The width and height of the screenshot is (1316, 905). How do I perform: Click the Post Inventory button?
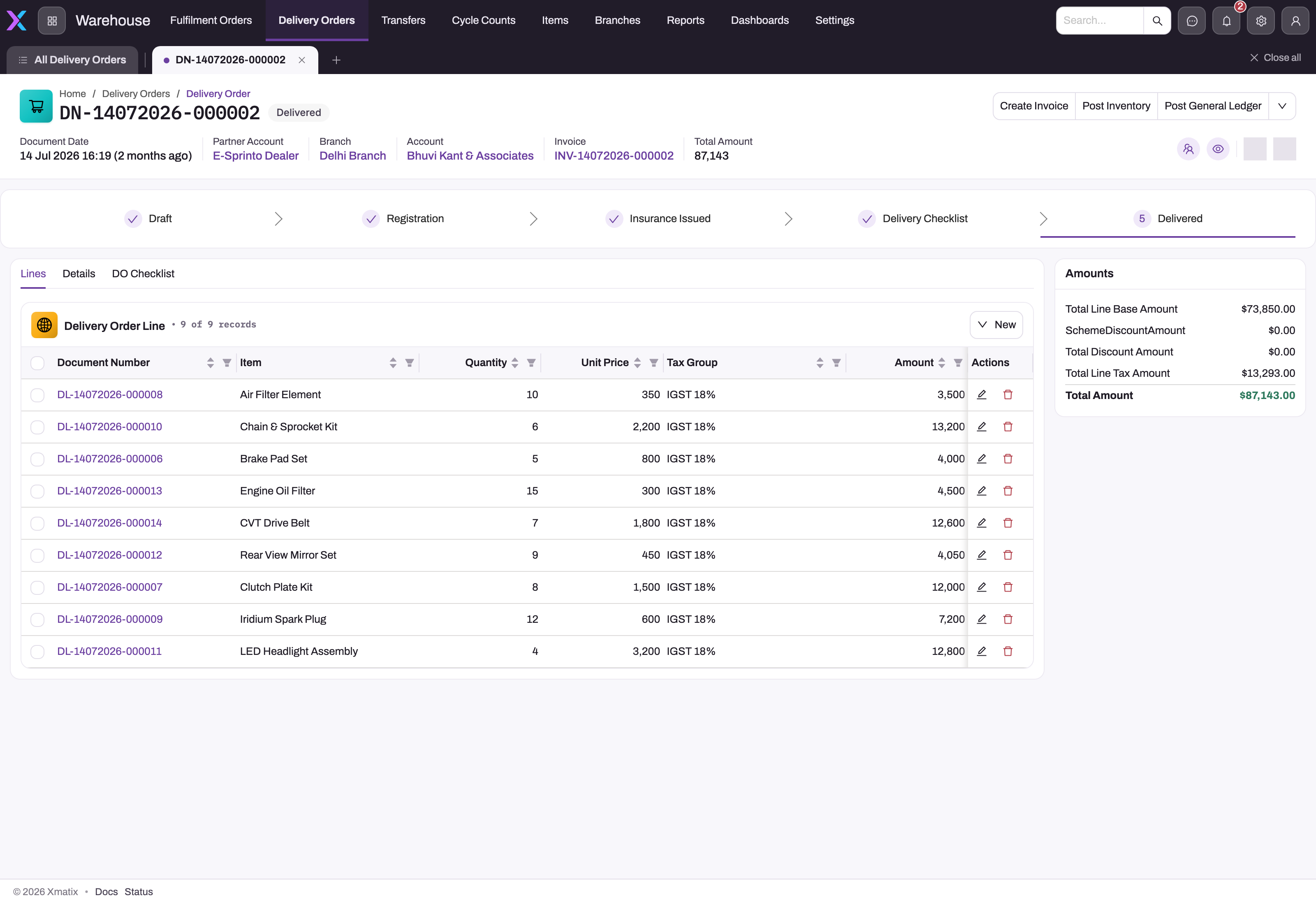pos(1116,106)
